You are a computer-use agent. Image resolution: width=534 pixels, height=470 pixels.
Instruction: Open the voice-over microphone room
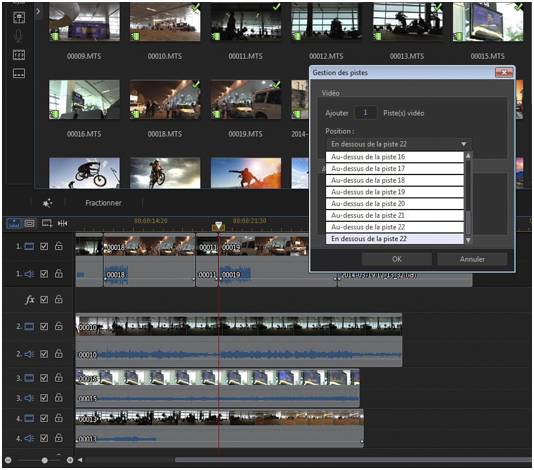(x=19, y=36)
